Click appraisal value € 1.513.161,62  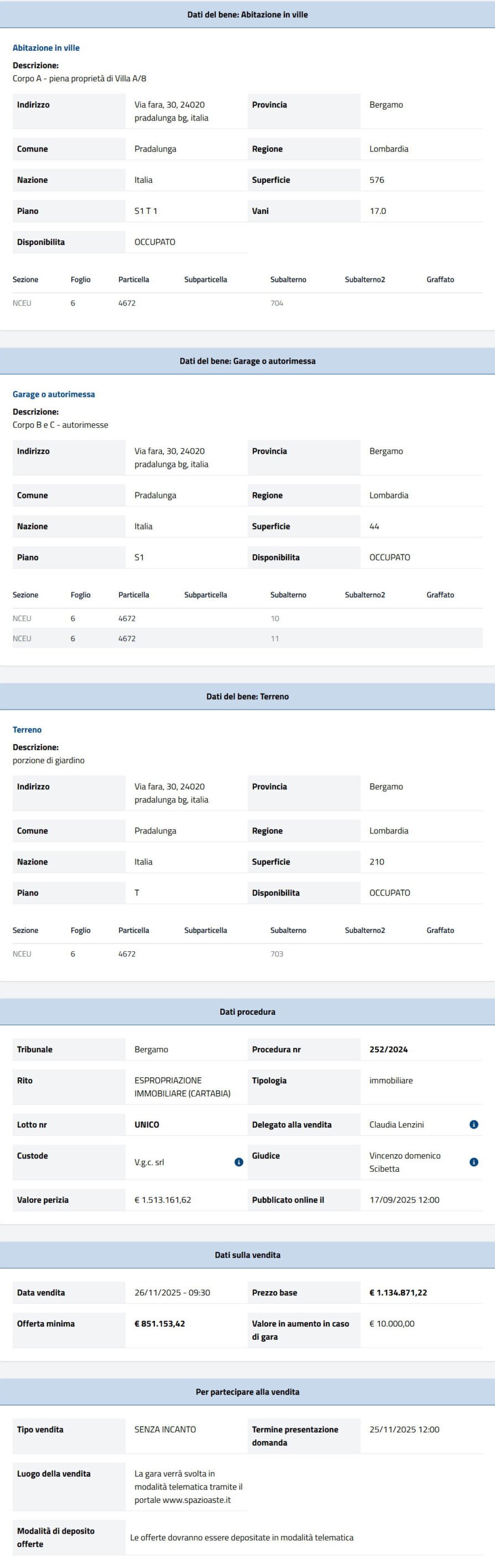click(163, 1200)
